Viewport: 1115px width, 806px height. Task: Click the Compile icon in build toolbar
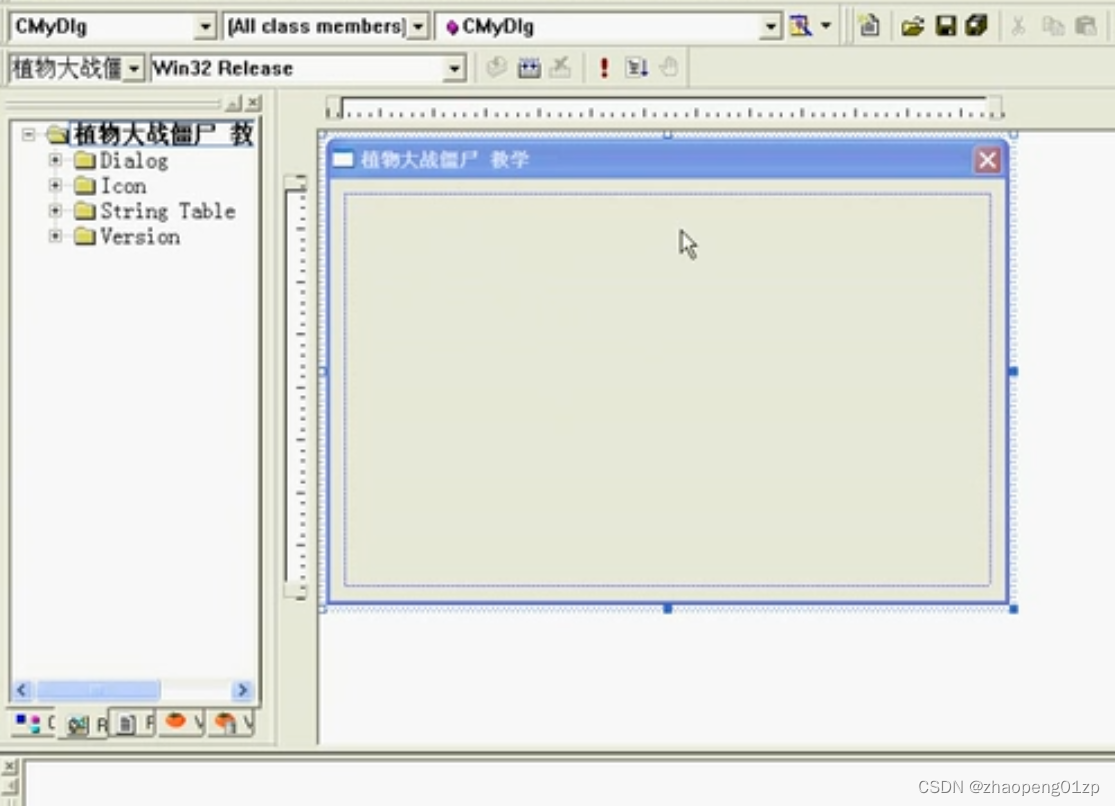coord(496,68)
